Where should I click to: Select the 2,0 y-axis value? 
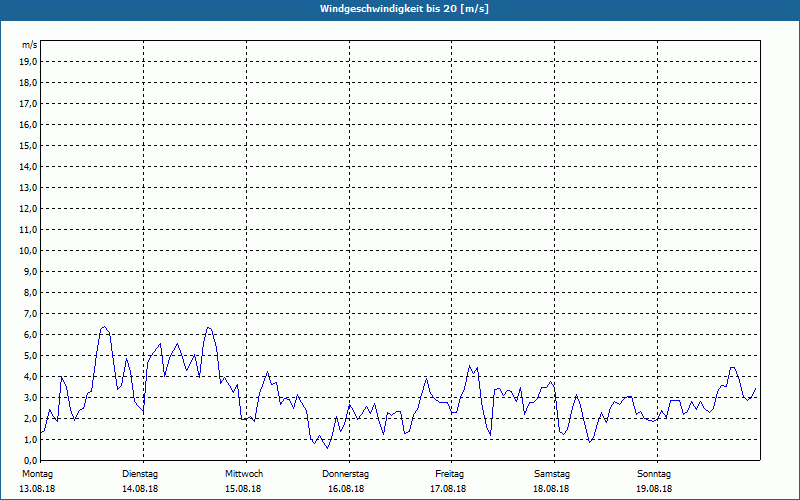[x=30, y=419]
